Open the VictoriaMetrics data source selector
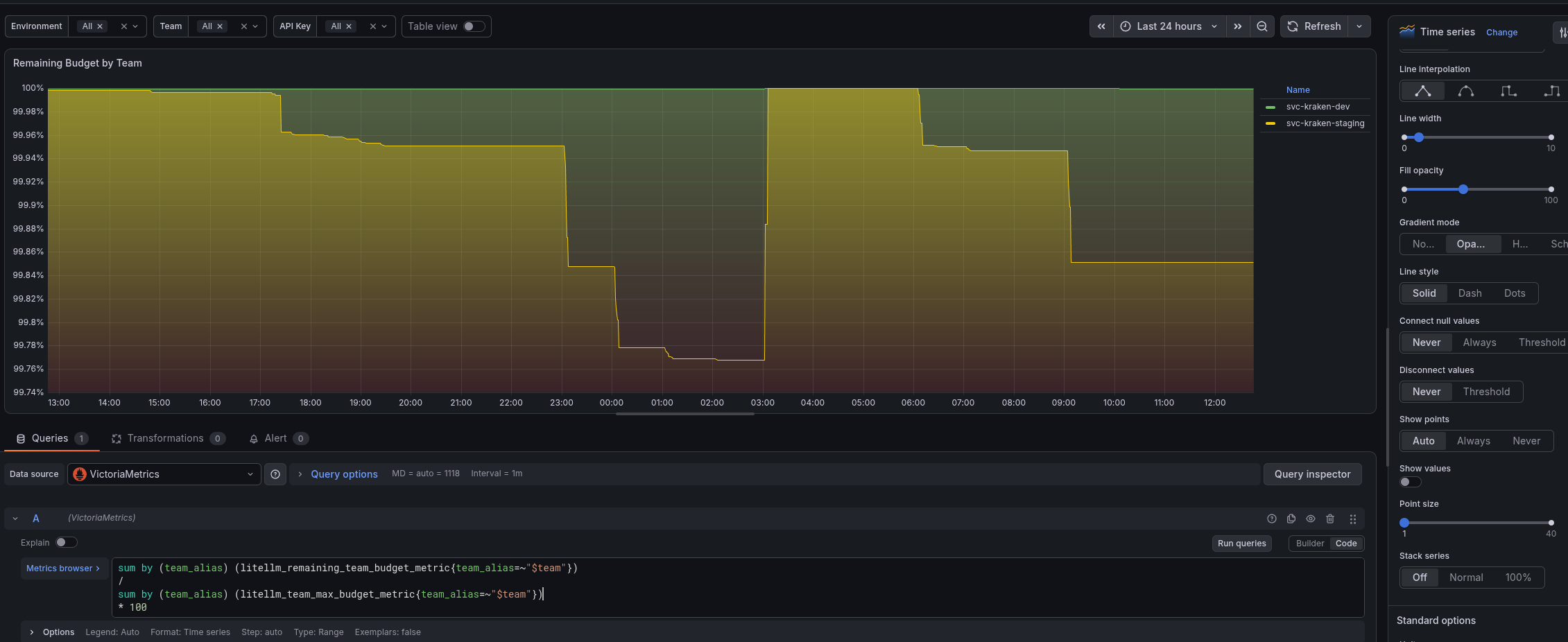The image size is (1568, 642). click(x=164, y=474)
